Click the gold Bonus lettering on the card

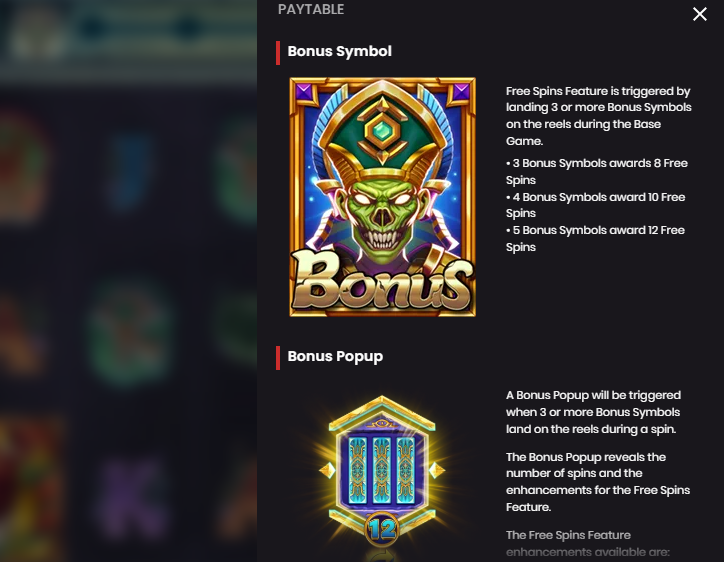(382, 281)
